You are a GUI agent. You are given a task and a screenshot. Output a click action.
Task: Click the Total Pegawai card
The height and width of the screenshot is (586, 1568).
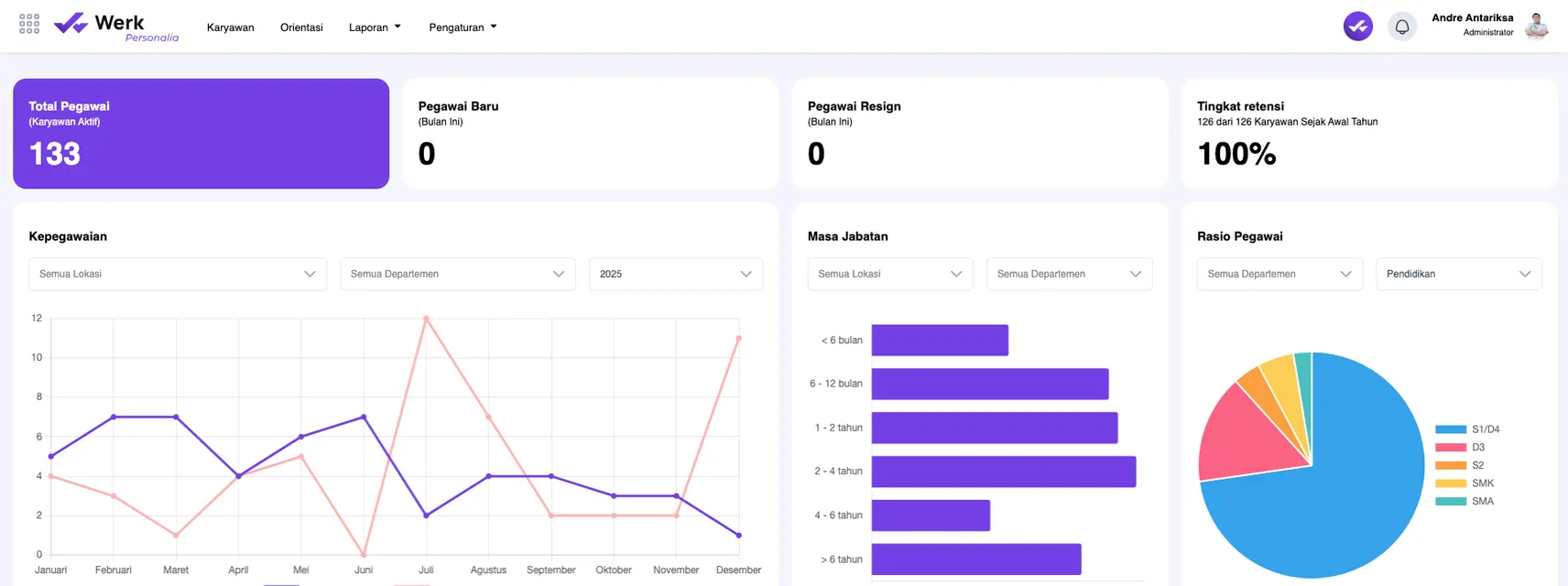pyautogui.click(x=201, y=134)
